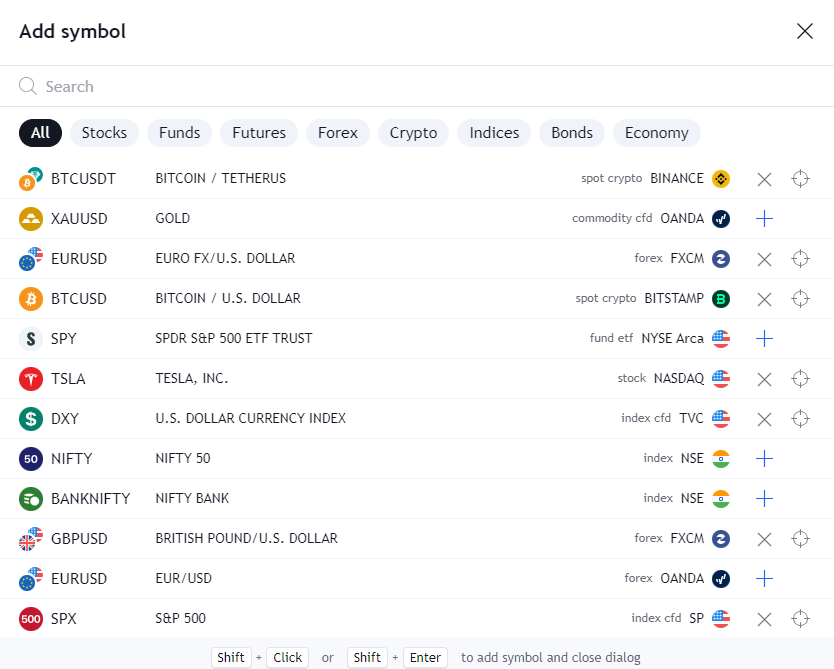Reveal BTCUSDT symbol with target icon
Image resolution: width=834 pixels, height=669 pixels.
click(800, 179)
